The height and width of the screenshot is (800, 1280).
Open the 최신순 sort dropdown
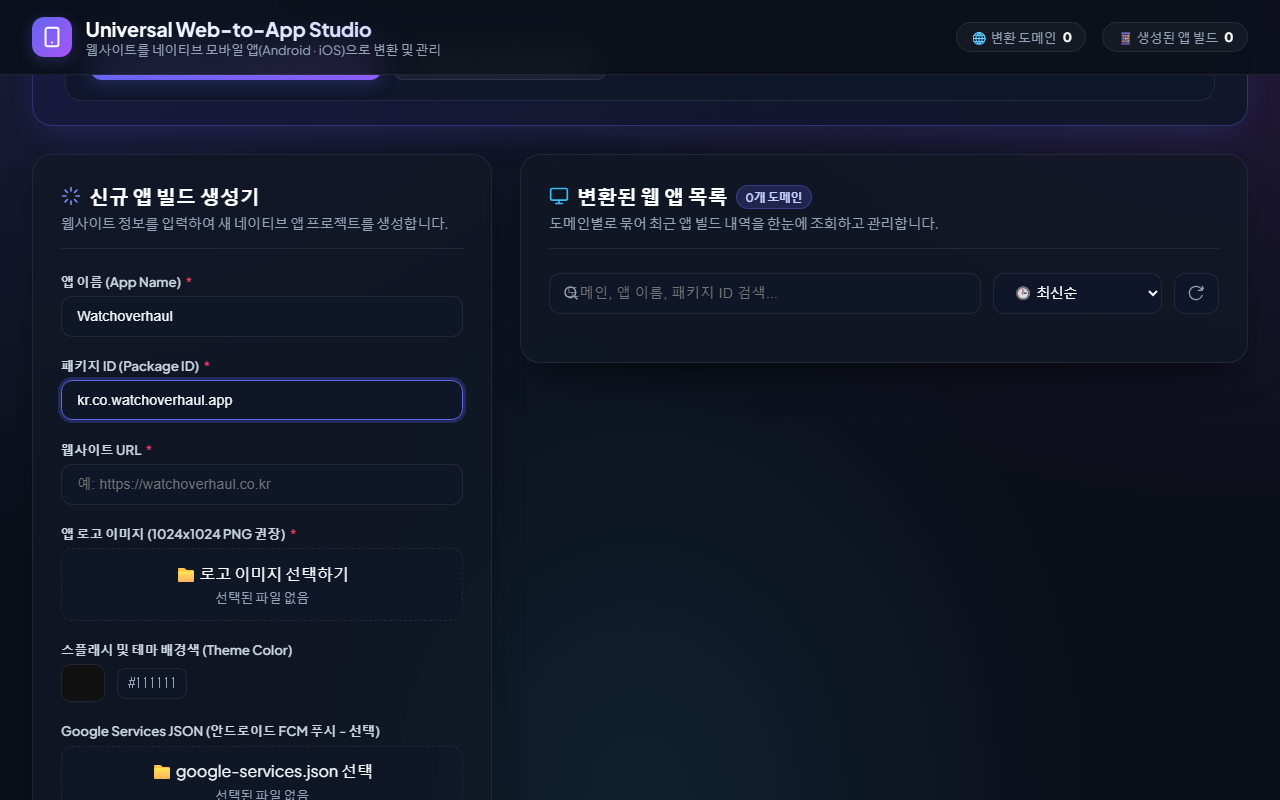tap(1077, 293)
